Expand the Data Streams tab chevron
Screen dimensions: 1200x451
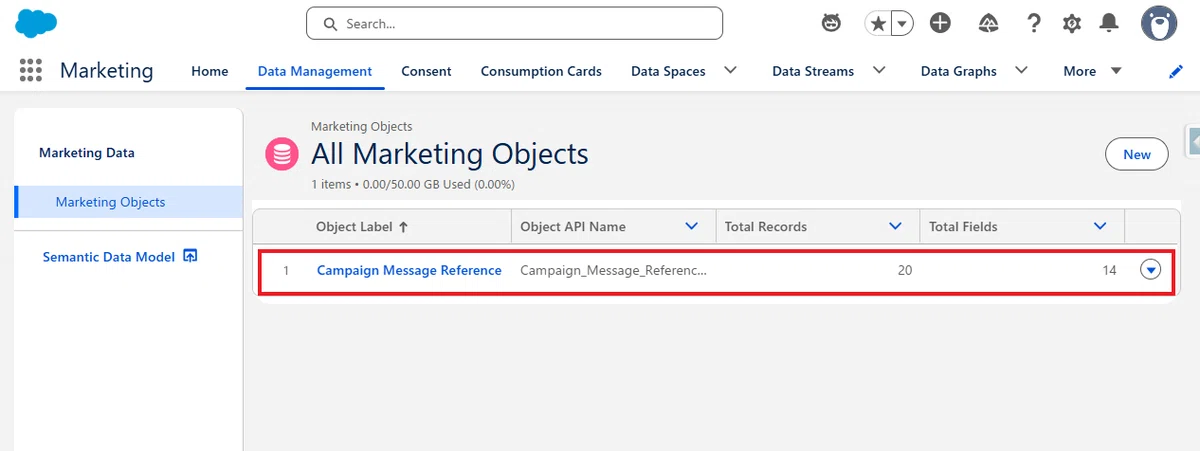(879, 70)
